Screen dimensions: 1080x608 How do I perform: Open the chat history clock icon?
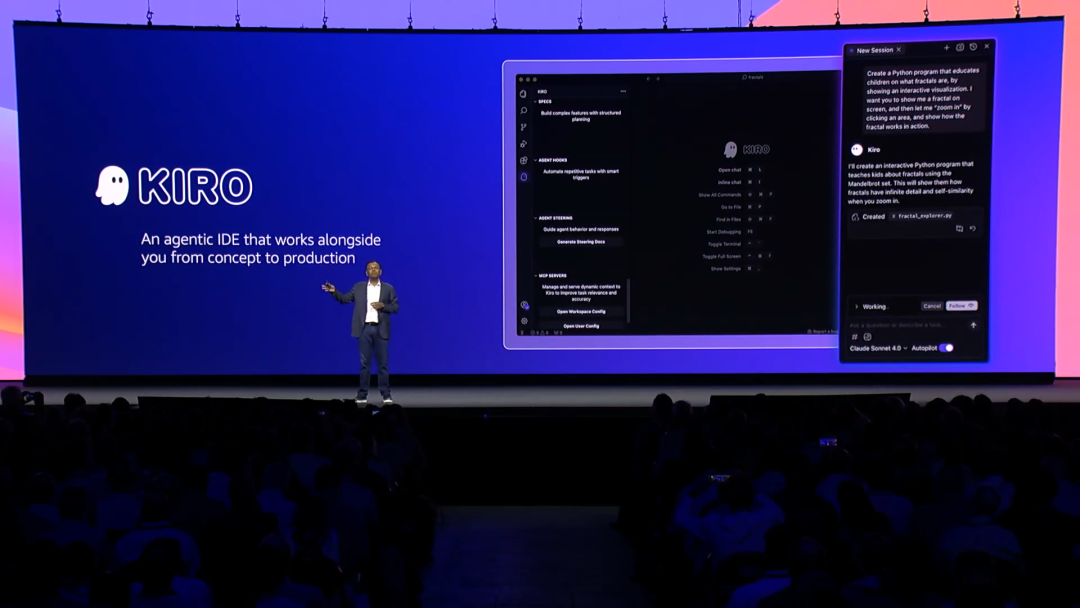coord(973,47)
